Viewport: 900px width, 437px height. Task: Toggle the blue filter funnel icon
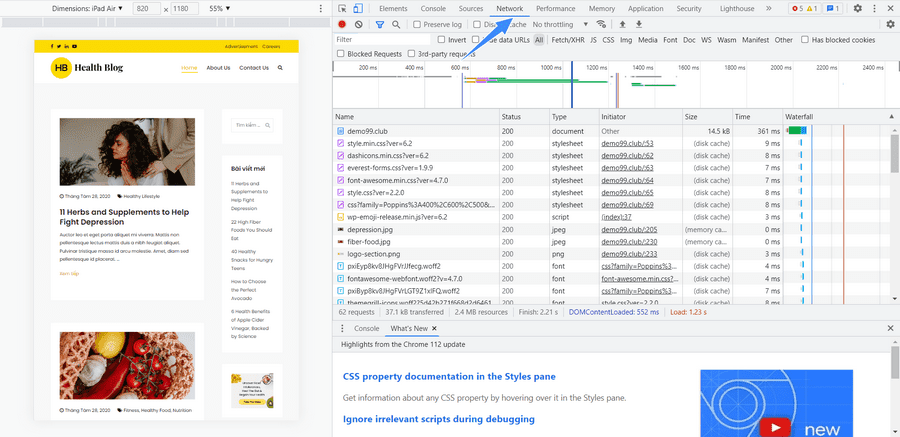[380, 25]
